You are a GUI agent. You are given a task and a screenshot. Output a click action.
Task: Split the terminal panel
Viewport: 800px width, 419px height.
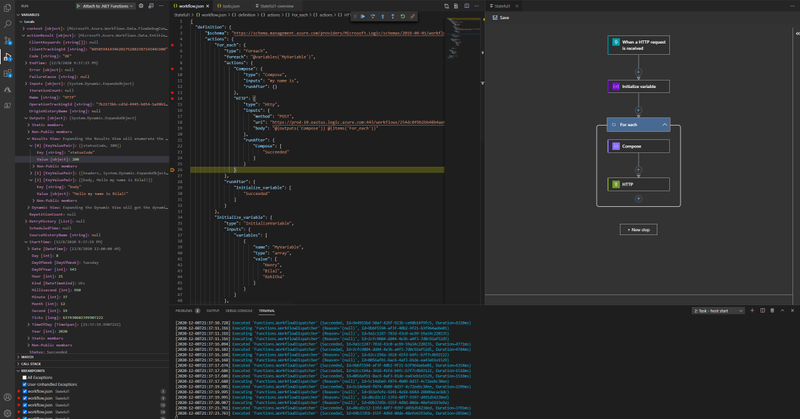(x=762, y=310)
